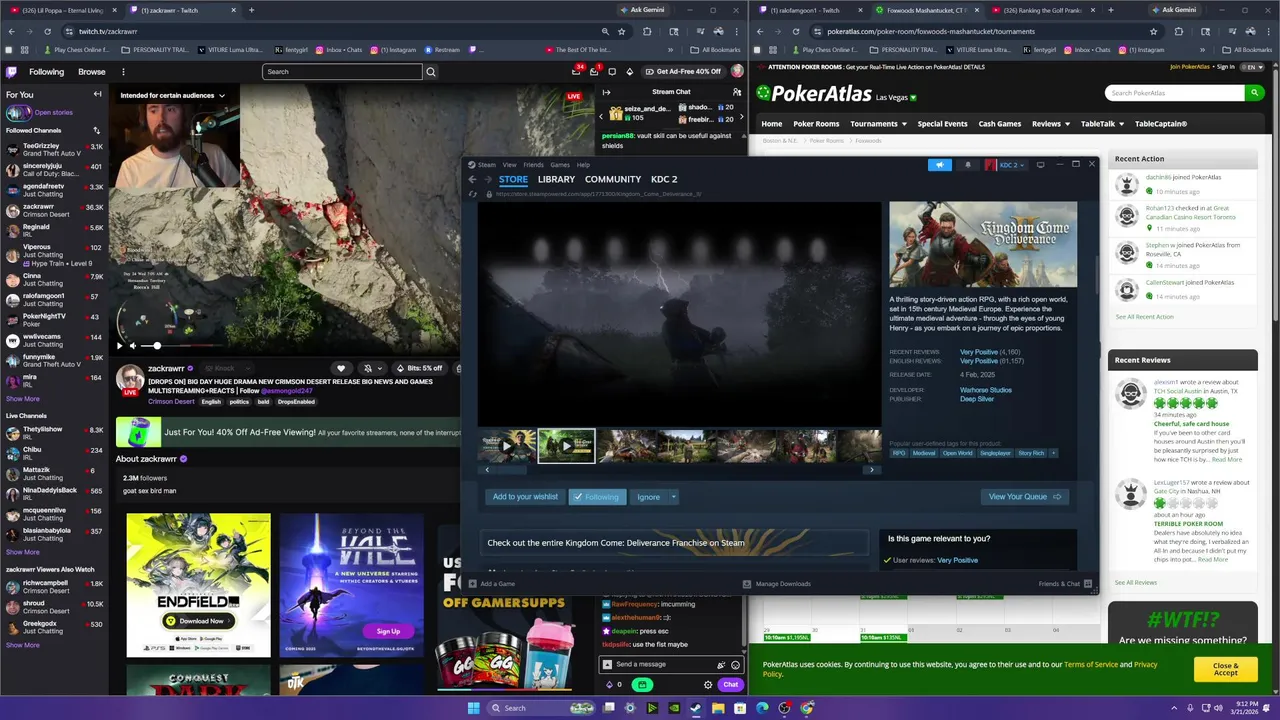The width and height of the screenshot is (1280, 720).
Task: Open Steam View menu
Action: click(x=509, y=165)
